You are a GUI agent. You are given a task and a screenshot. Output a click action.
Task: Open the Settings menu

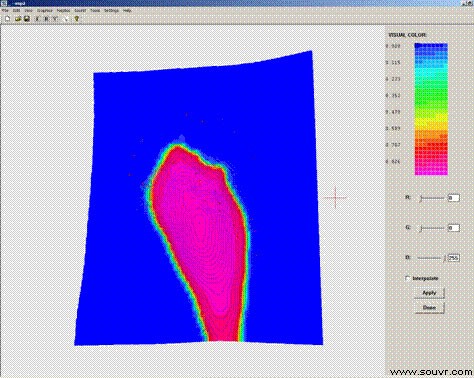point(111,11)
